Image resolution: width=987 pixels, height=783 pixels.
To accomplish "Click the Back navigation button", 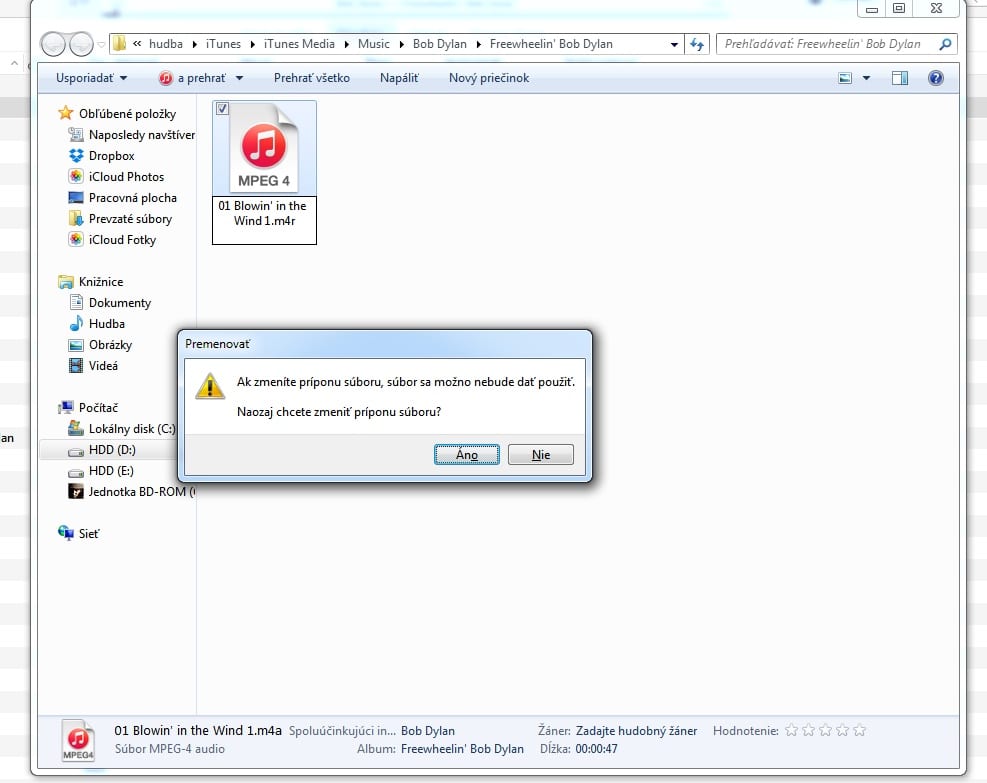I will [x=54, y=44].
